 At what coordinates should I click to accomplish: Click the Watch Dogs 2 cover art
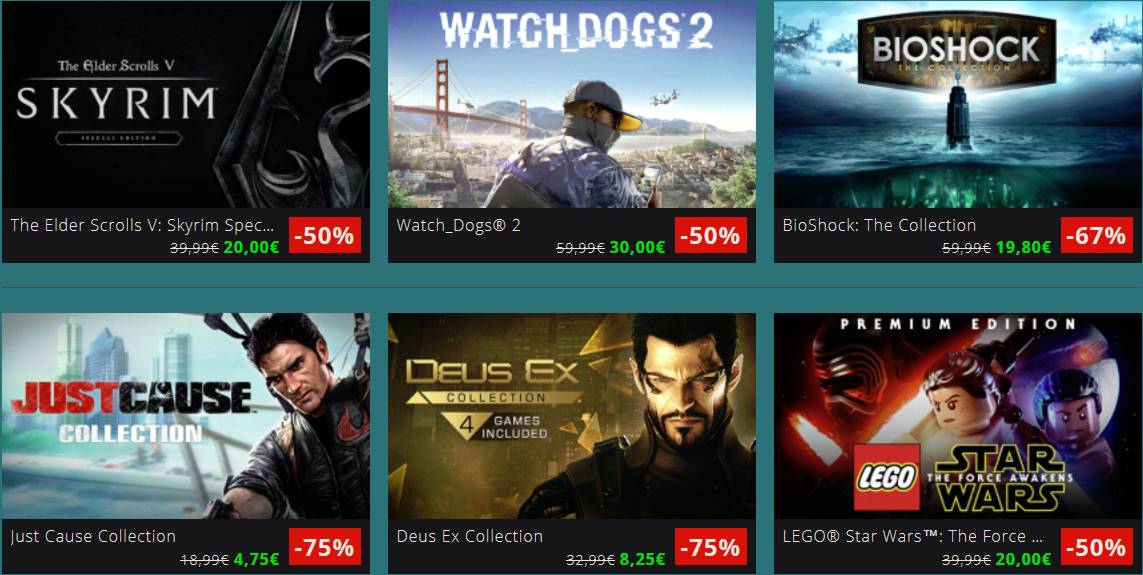click(572, 104)
